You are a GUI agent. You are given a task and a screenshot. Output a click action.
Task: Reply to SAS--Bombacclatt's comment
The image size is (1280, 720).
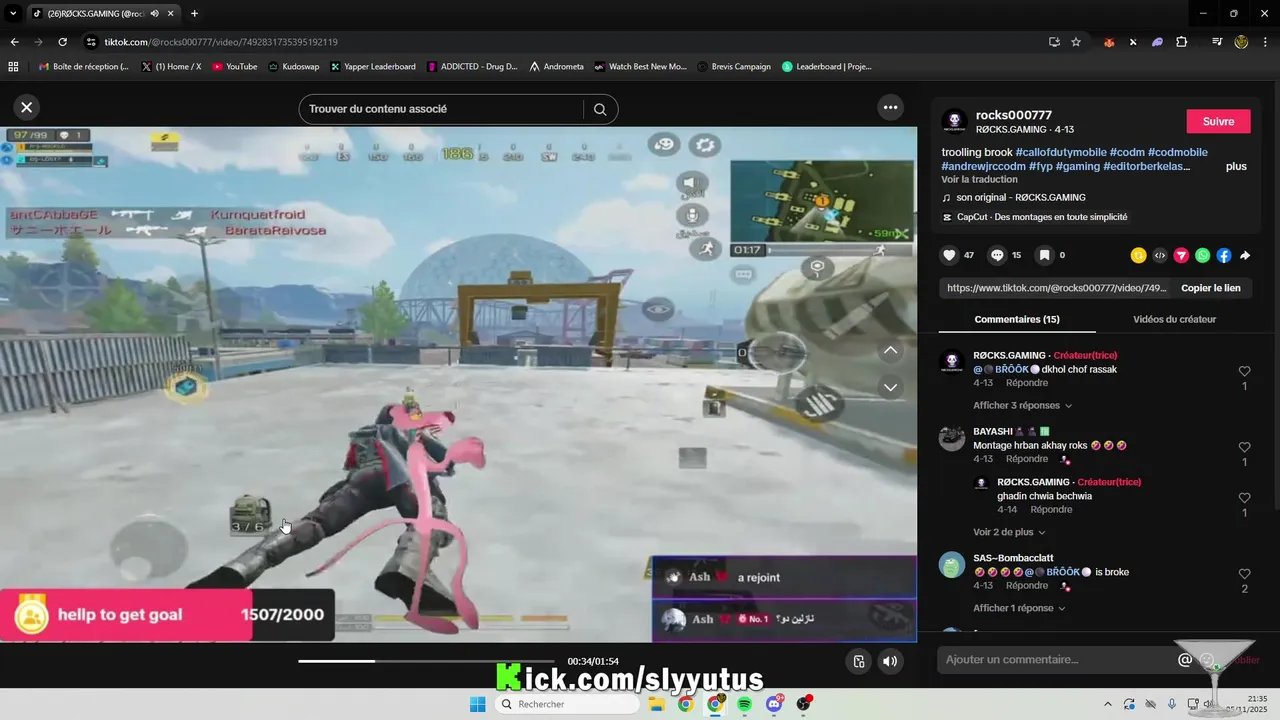click(x=1026, y=585)
